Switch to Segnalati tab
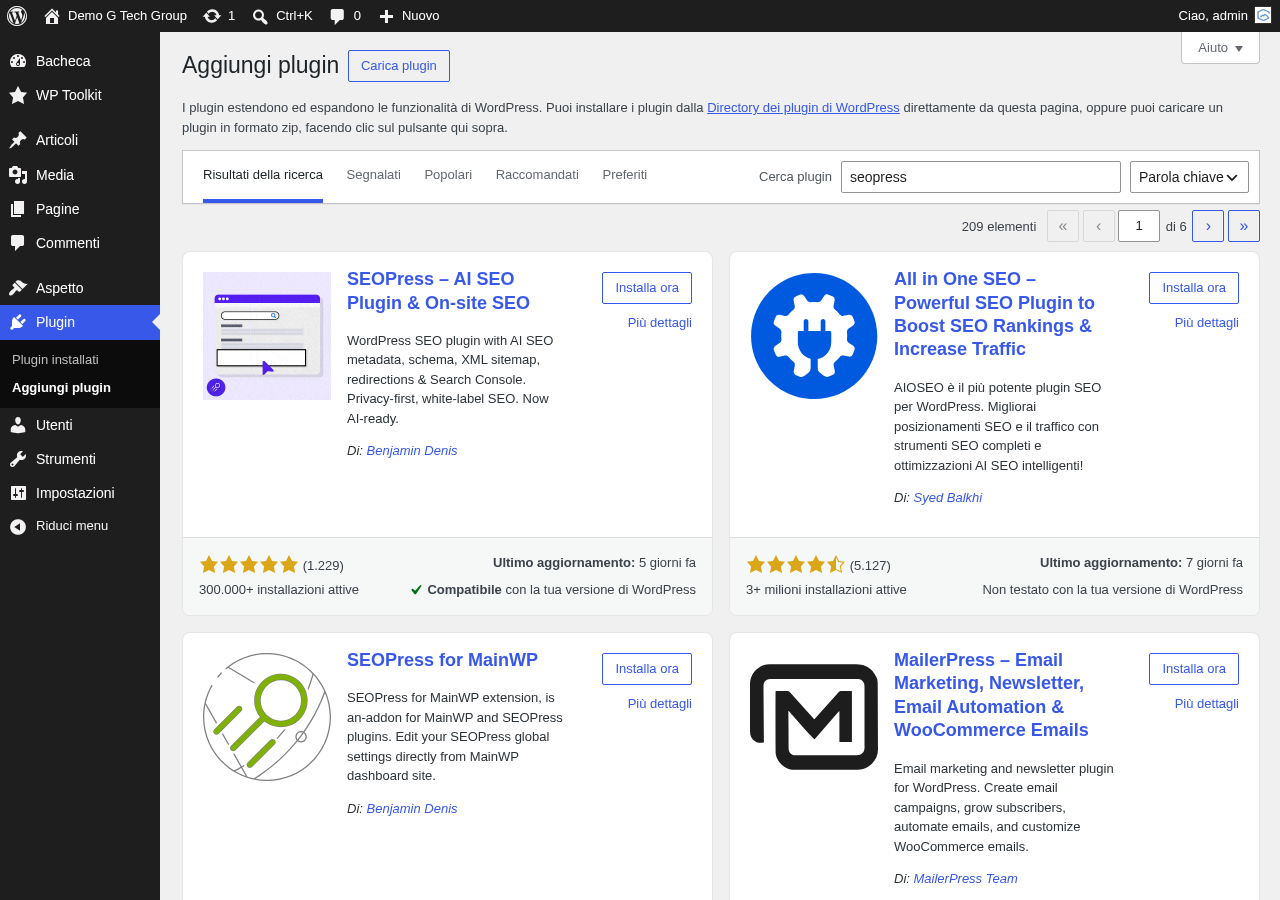The height and width of the screenshot is (900, 1280). coord(374,175)
